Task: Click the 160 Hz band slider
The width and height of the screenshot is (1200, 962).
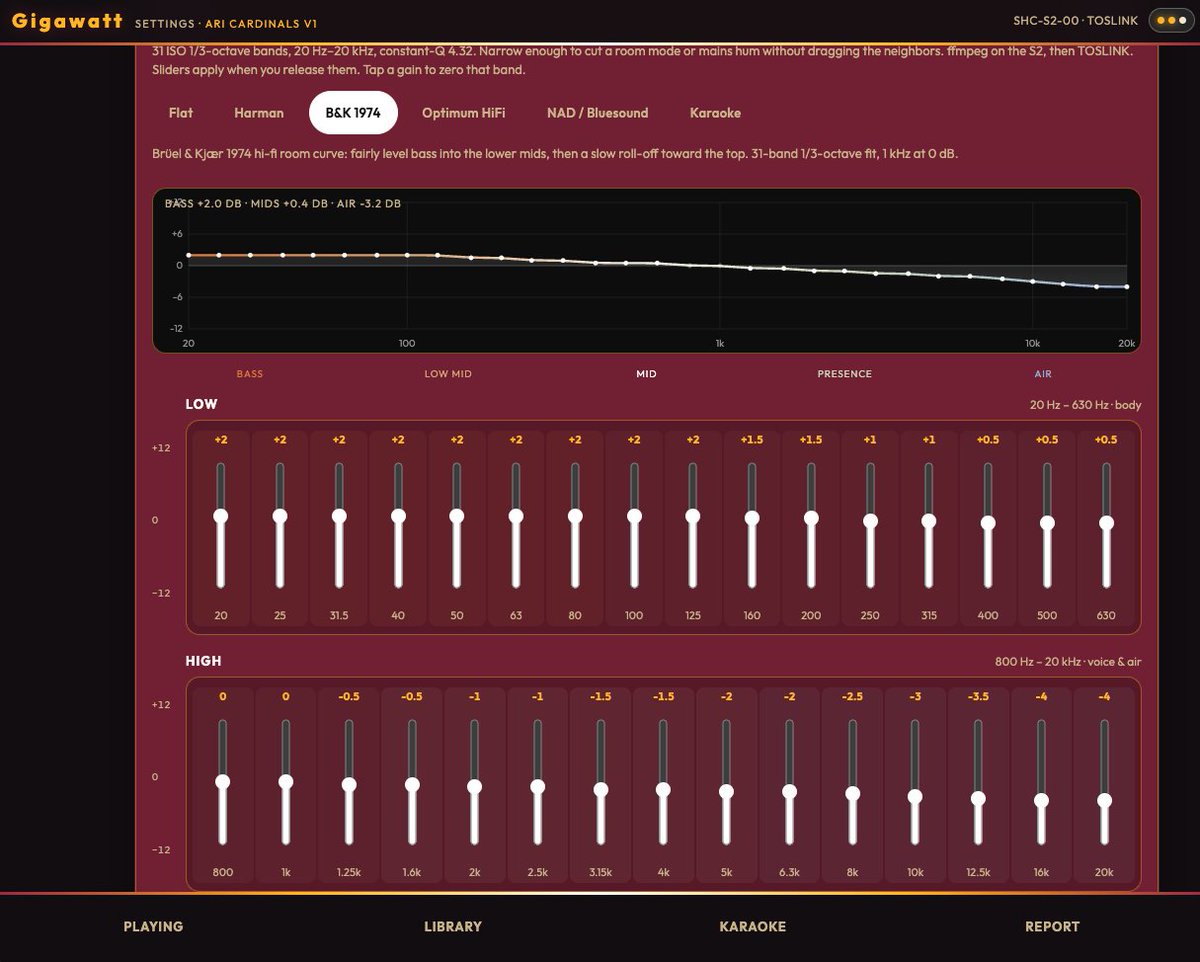Action: [752, 526]
